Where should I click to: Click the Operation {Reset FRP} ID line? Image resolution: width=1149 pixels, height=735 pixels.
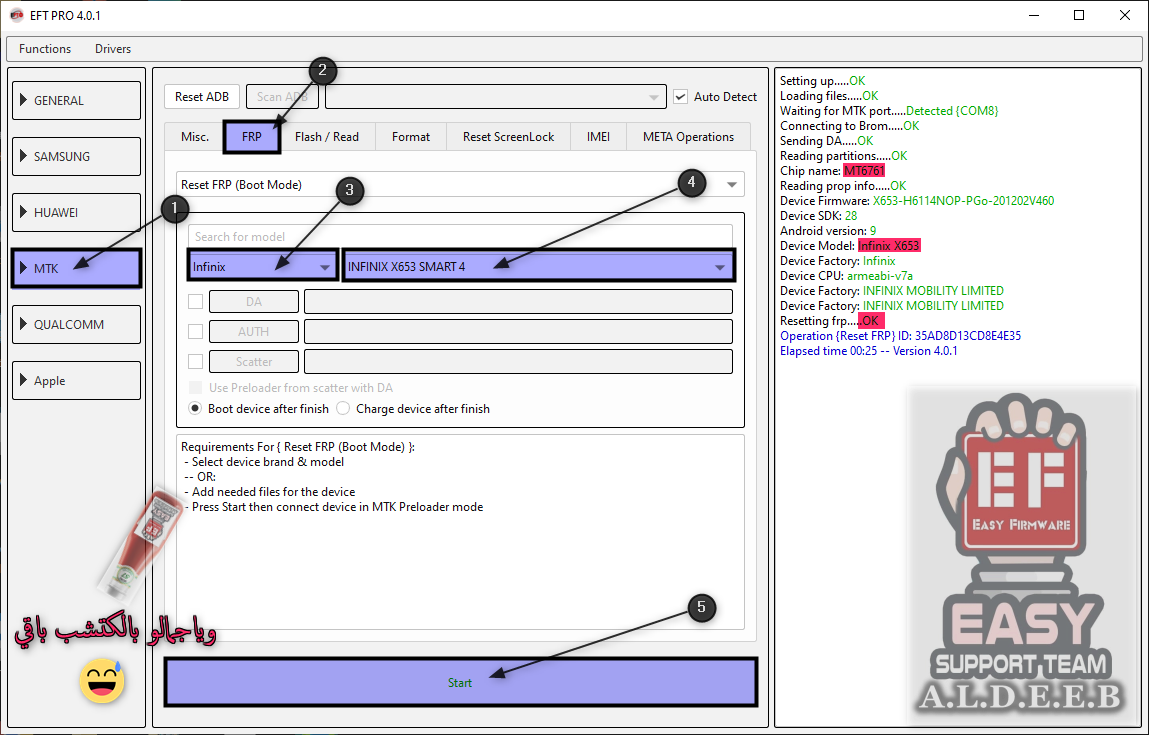point(901,336)
